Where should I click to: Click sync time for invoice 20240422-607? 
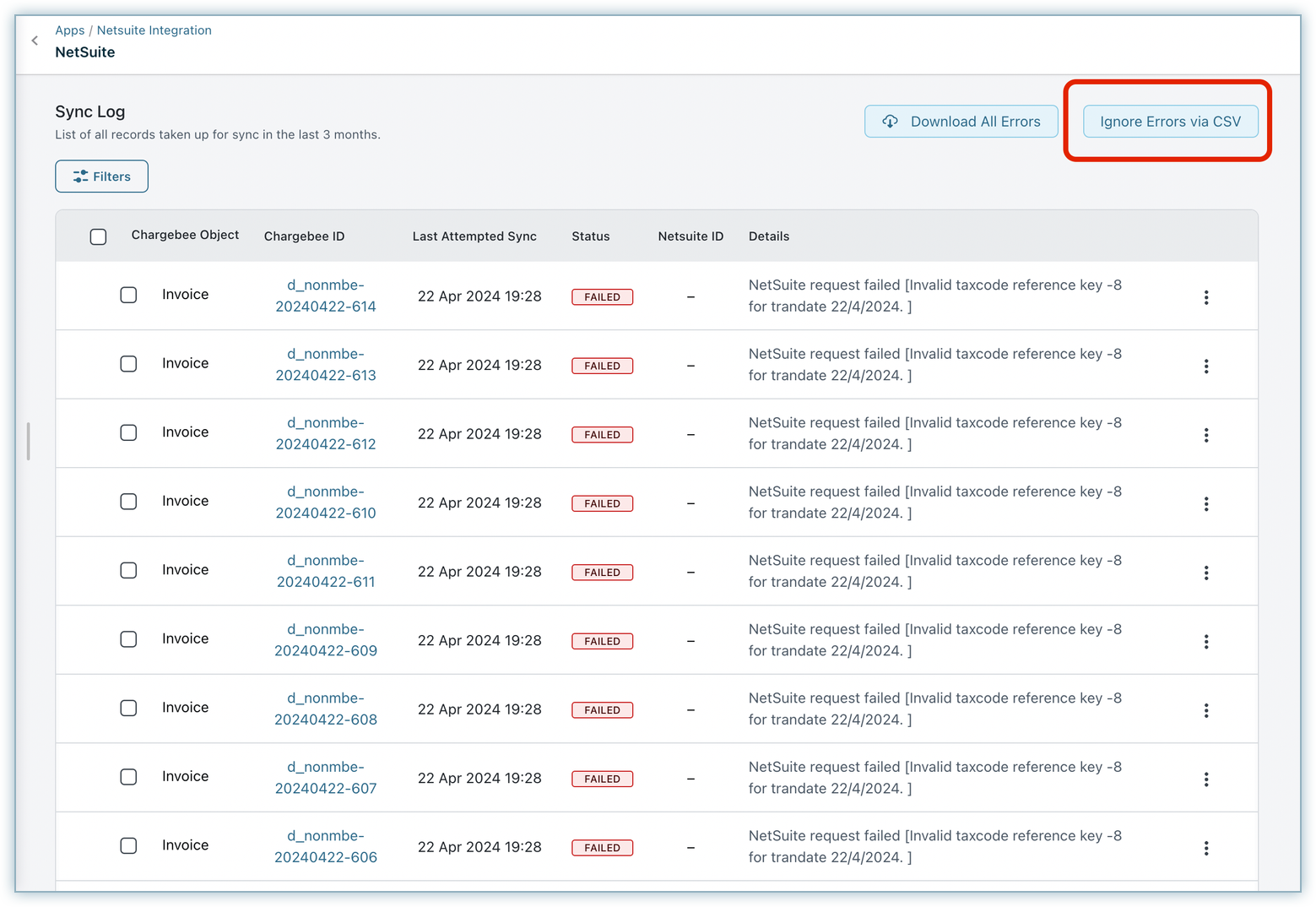[479, 778]
